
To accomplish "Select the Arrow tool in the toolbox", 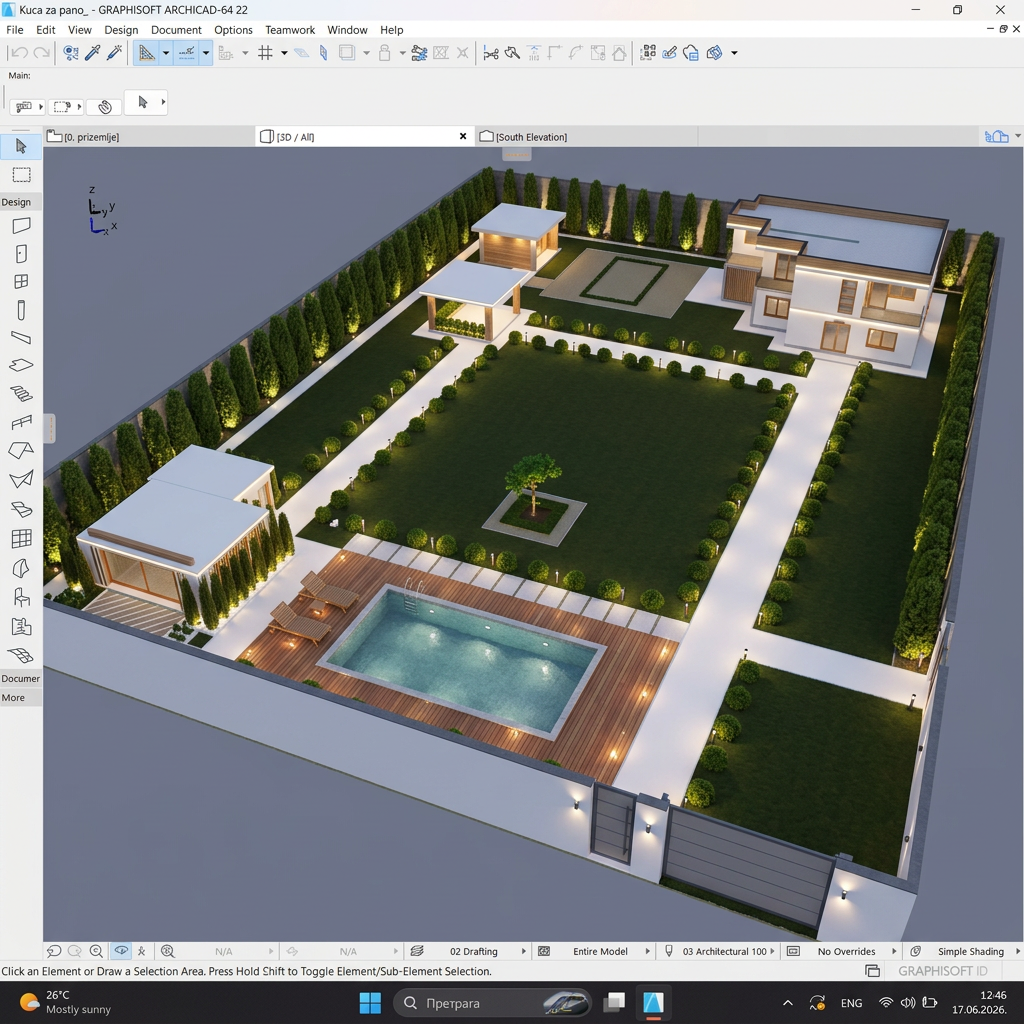I will pyautogui.click(x=21, y=146).
